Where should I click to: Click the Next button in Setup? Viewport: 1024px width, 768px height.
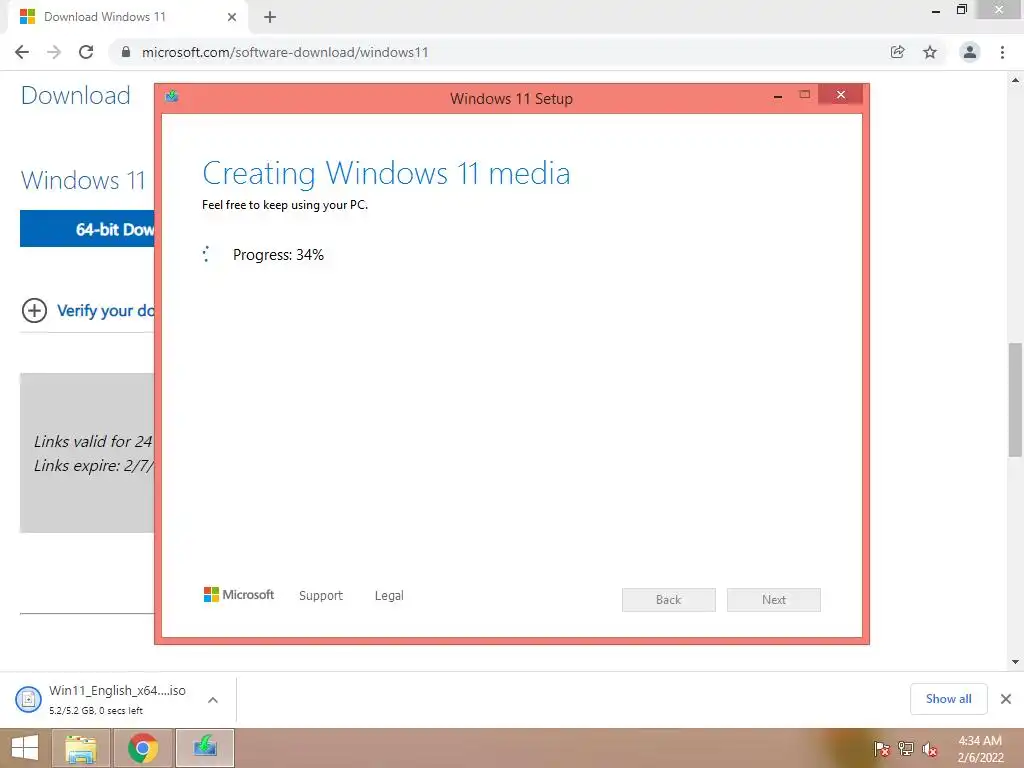click(x=774, y=600)
